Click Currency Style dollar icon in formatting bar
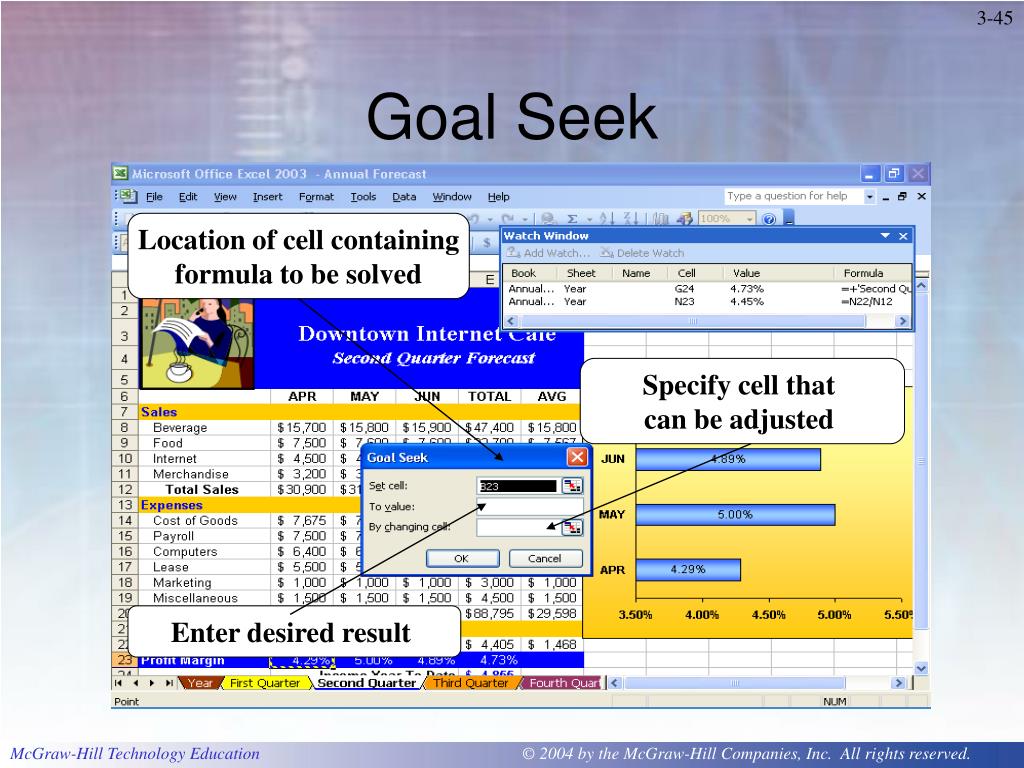This screenshot has height=768, width=1024. click(x=487, y=242)
